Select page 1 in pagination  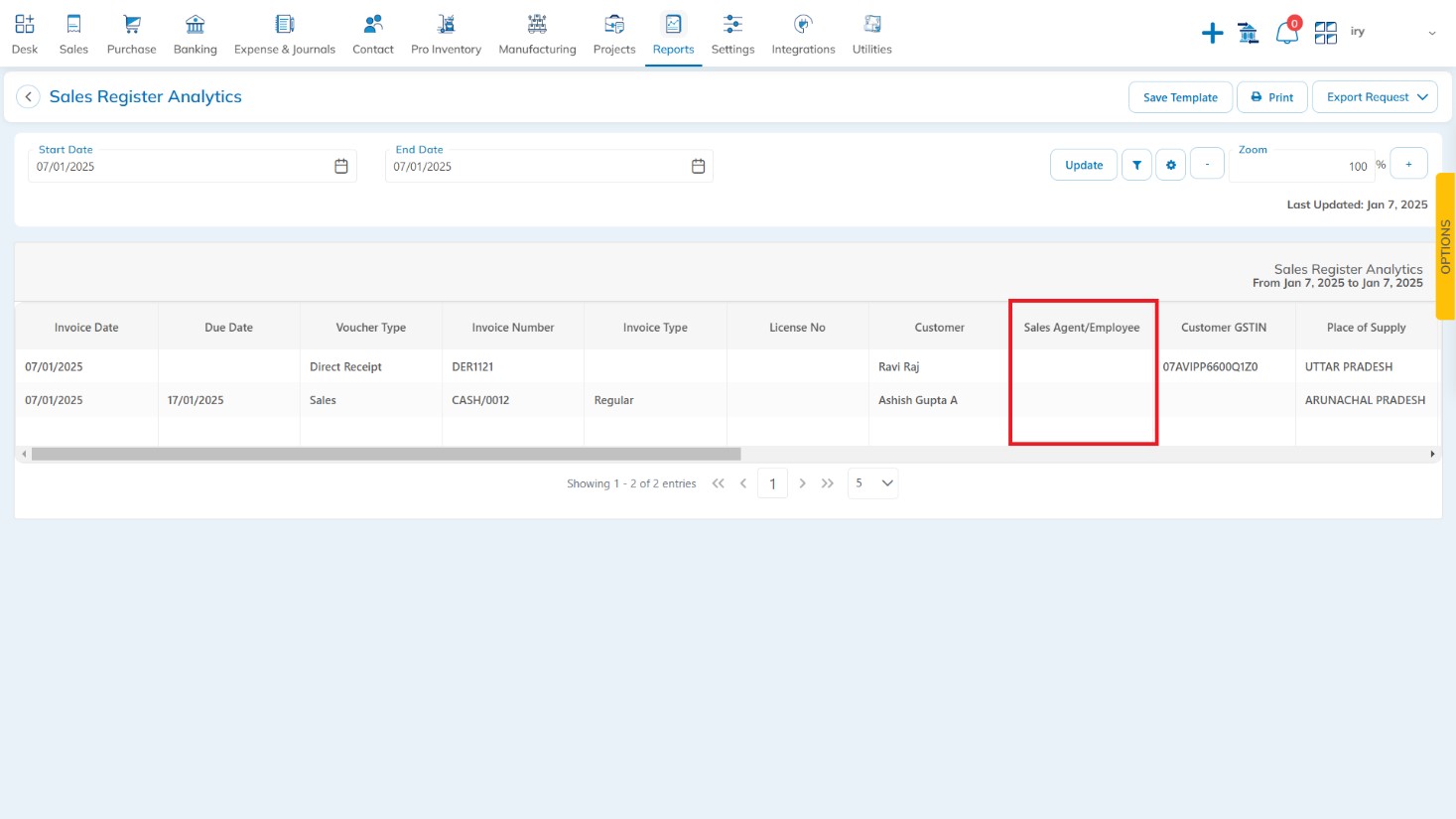coord(772,483)
